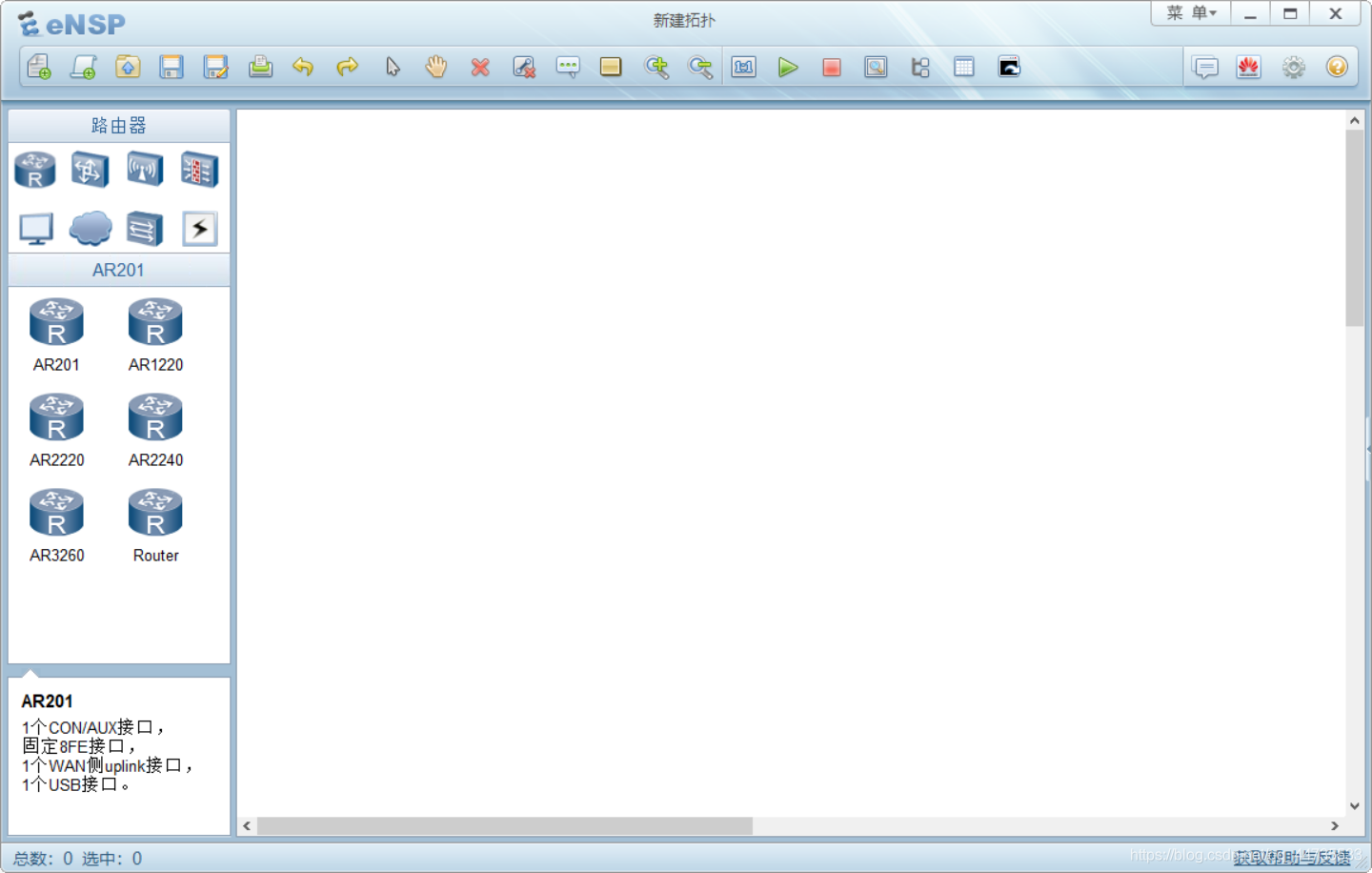Click the canvas horizontal scrollbar thumb
Image resolution: width=1372 pixels, height=873 pixels.
tap(504, 825)
